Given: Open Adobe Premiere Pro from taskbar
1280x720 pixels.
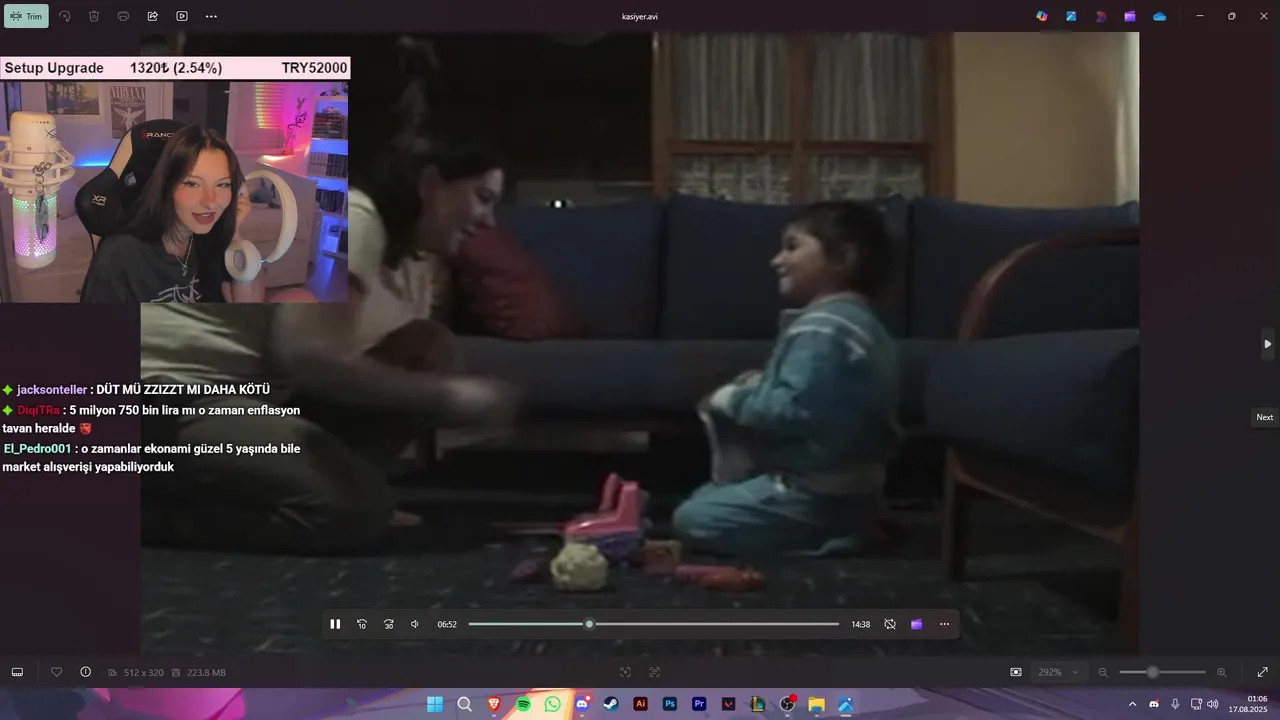Looking at the screenshot, I should [x=699, y=704].
